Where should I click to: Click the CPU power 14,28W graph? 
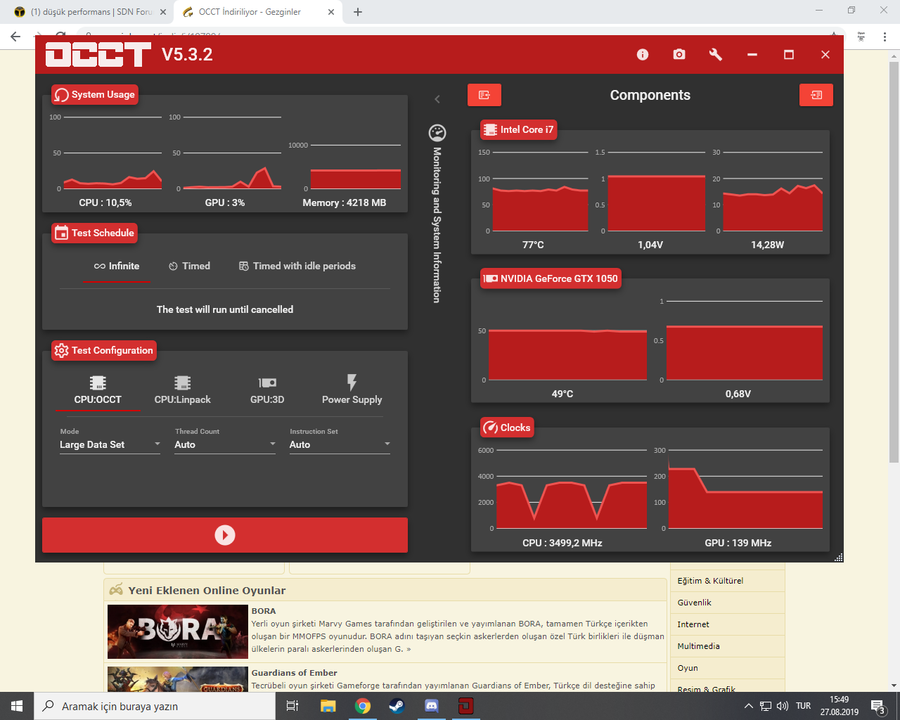[x=773, y=192]
